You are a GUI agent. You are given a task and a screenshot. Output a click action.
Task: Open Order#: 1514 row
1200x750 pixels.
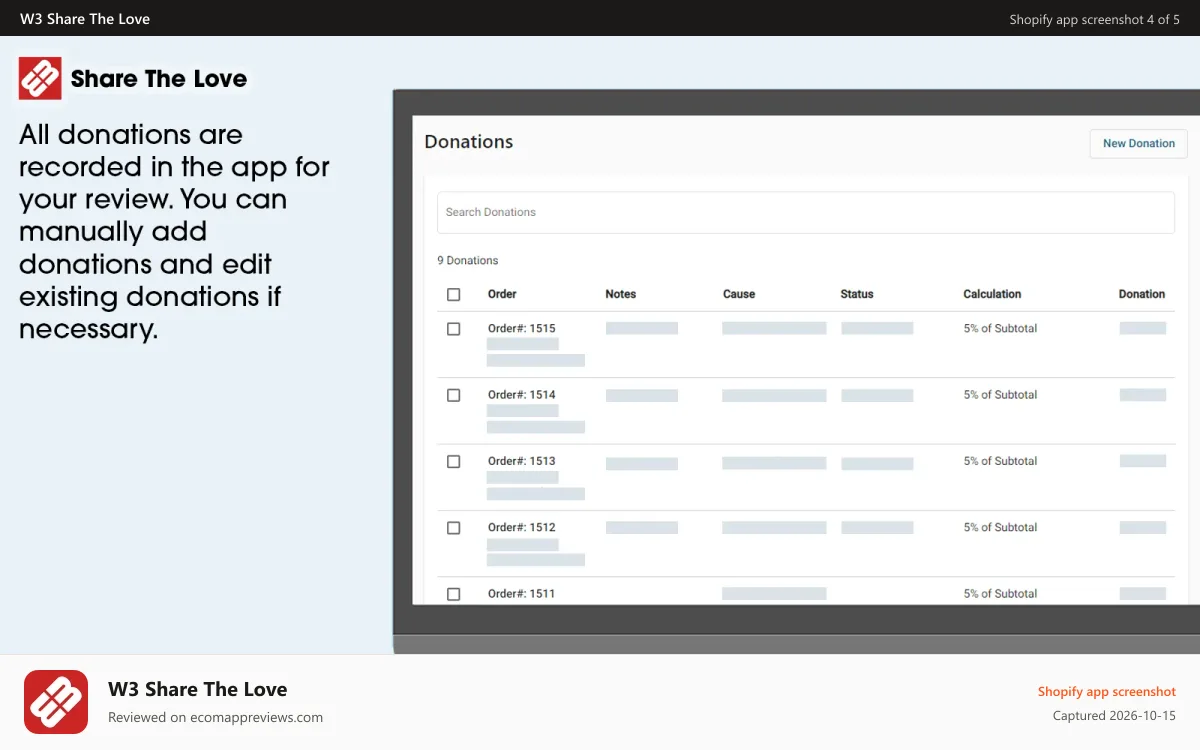click(805, 411)
